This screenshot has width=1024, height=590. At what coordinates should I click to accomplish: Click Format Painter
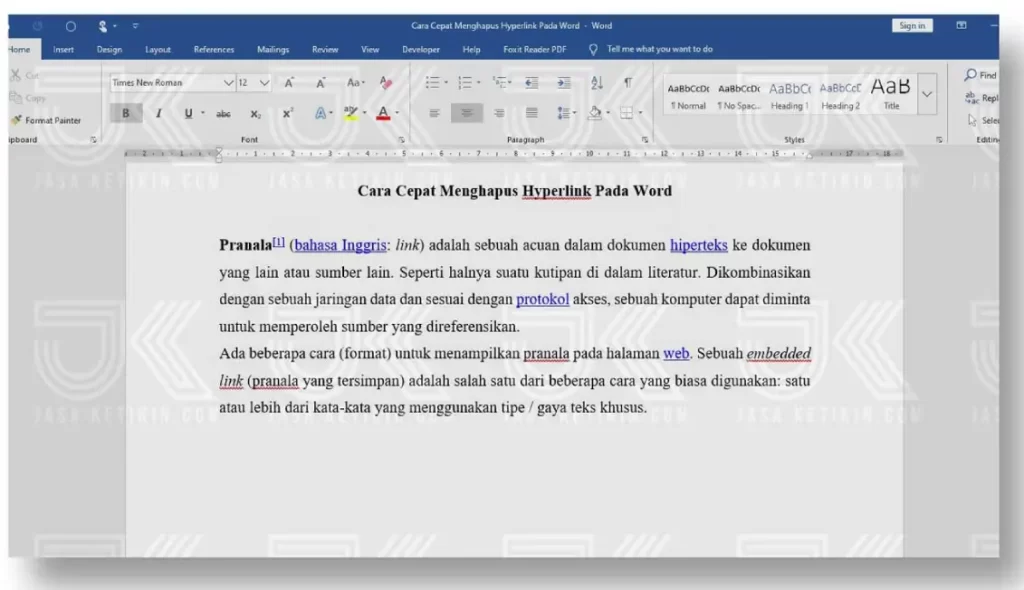click(46, 120)
